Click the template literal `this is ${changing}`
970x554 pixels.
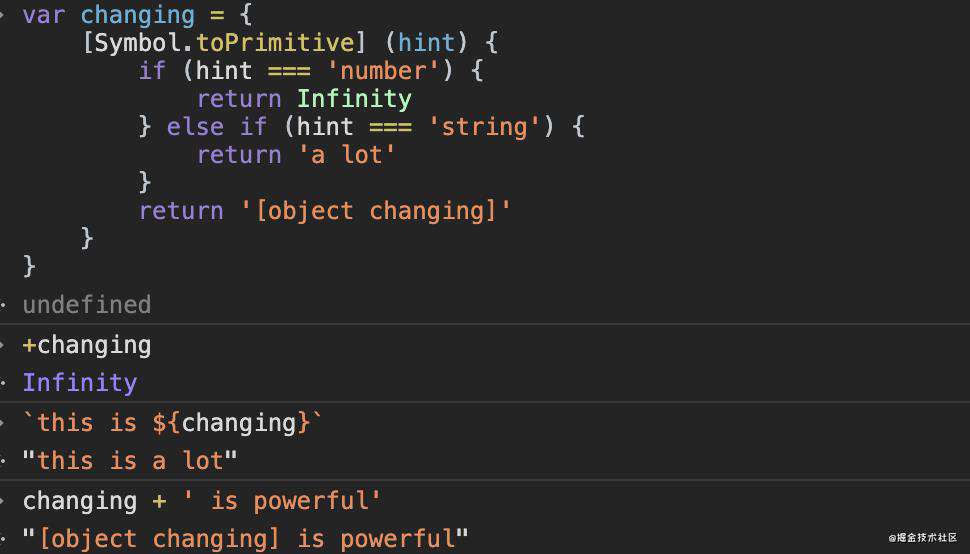pos(172,423)
